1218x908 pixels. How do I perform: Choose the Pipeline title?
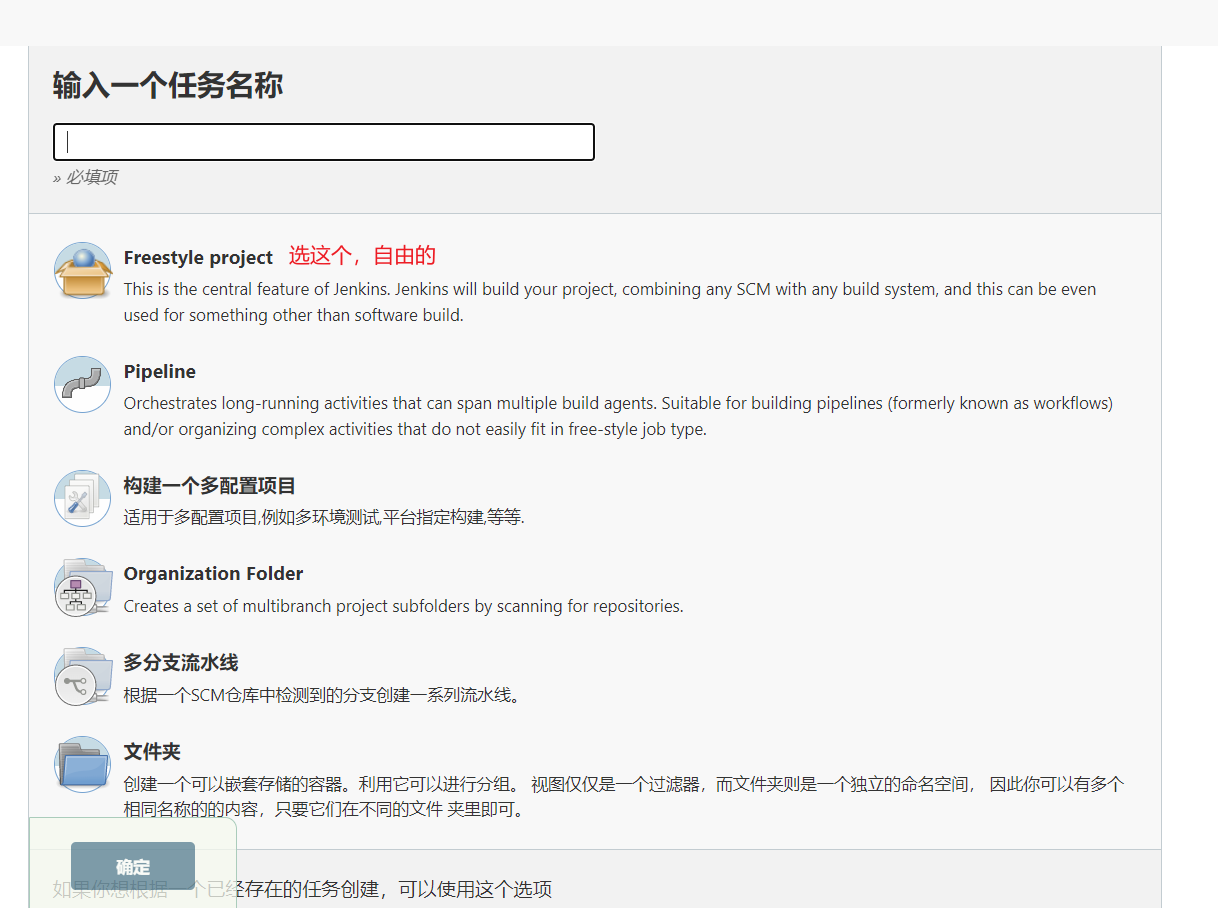[x=160, y=372]
